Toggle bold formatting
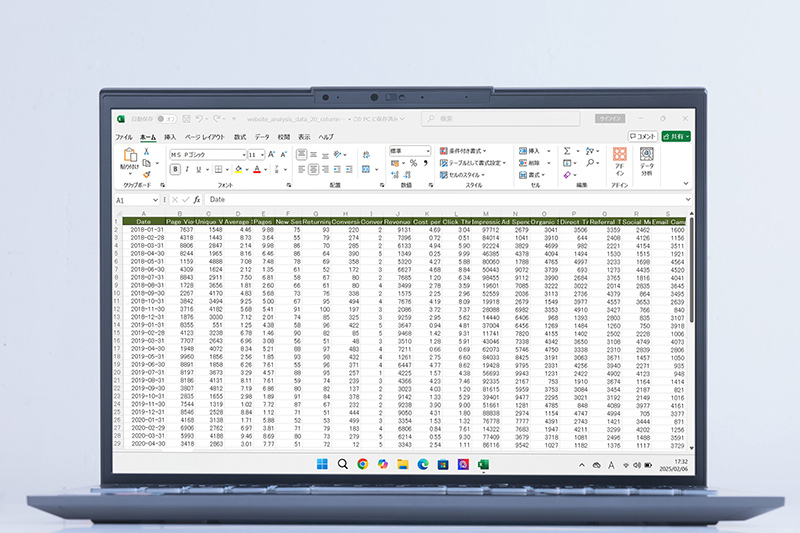This screenshot has height=533, width=800. (174, 169)
